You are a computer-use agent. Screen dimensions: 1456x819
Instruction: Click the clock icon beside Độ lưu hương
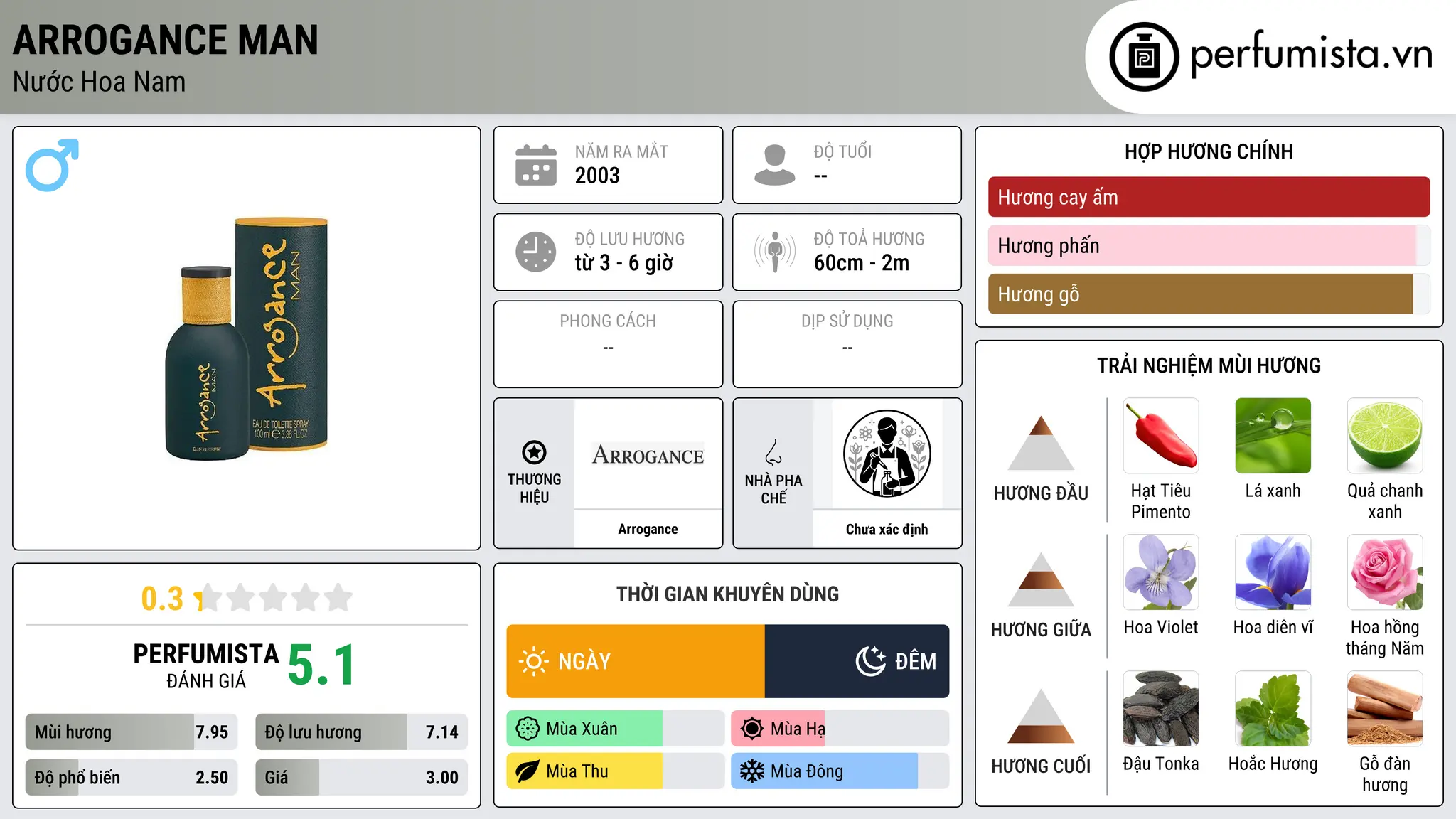(x=536, y=252)
